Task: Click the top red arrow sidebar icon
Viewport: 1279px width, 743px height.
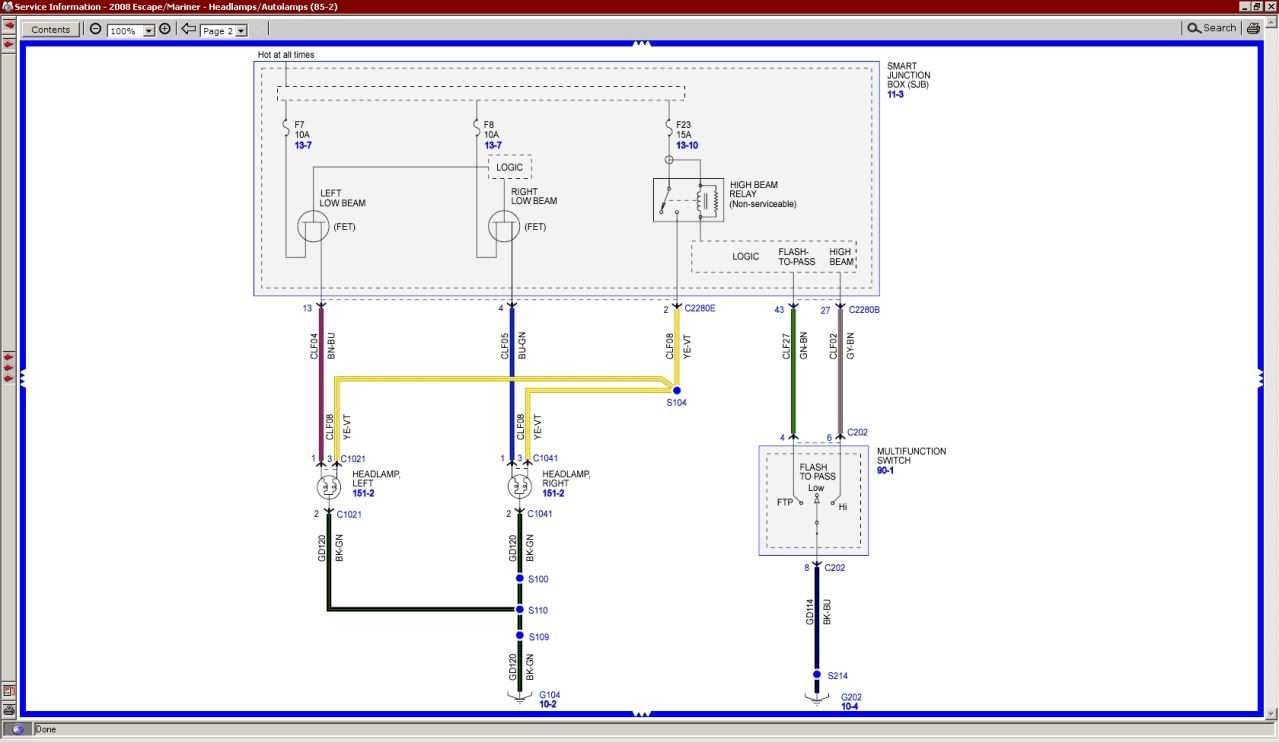Action: pyautogui.click(x=9, y=24)
